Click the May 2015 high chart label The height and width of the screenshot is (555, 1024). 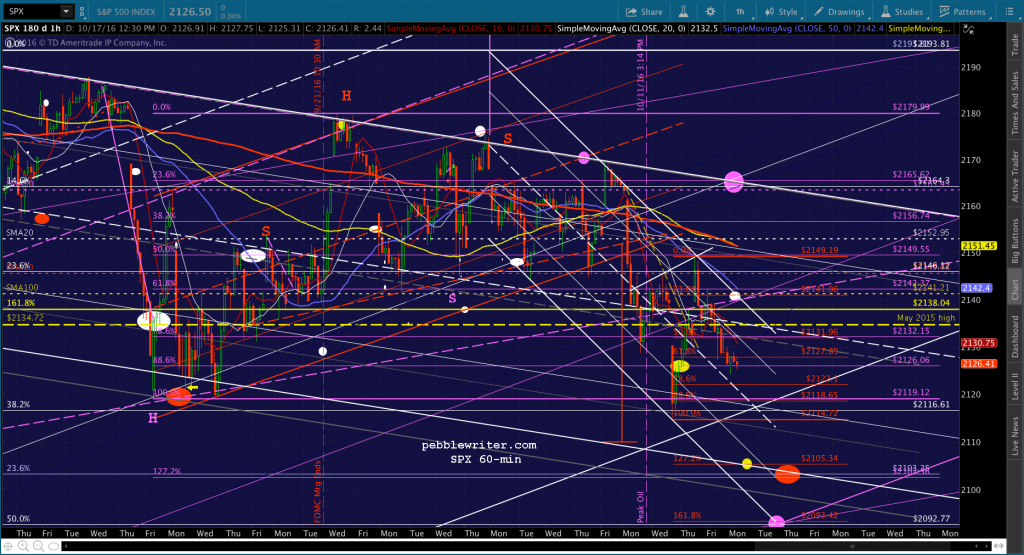coord(925,318)
